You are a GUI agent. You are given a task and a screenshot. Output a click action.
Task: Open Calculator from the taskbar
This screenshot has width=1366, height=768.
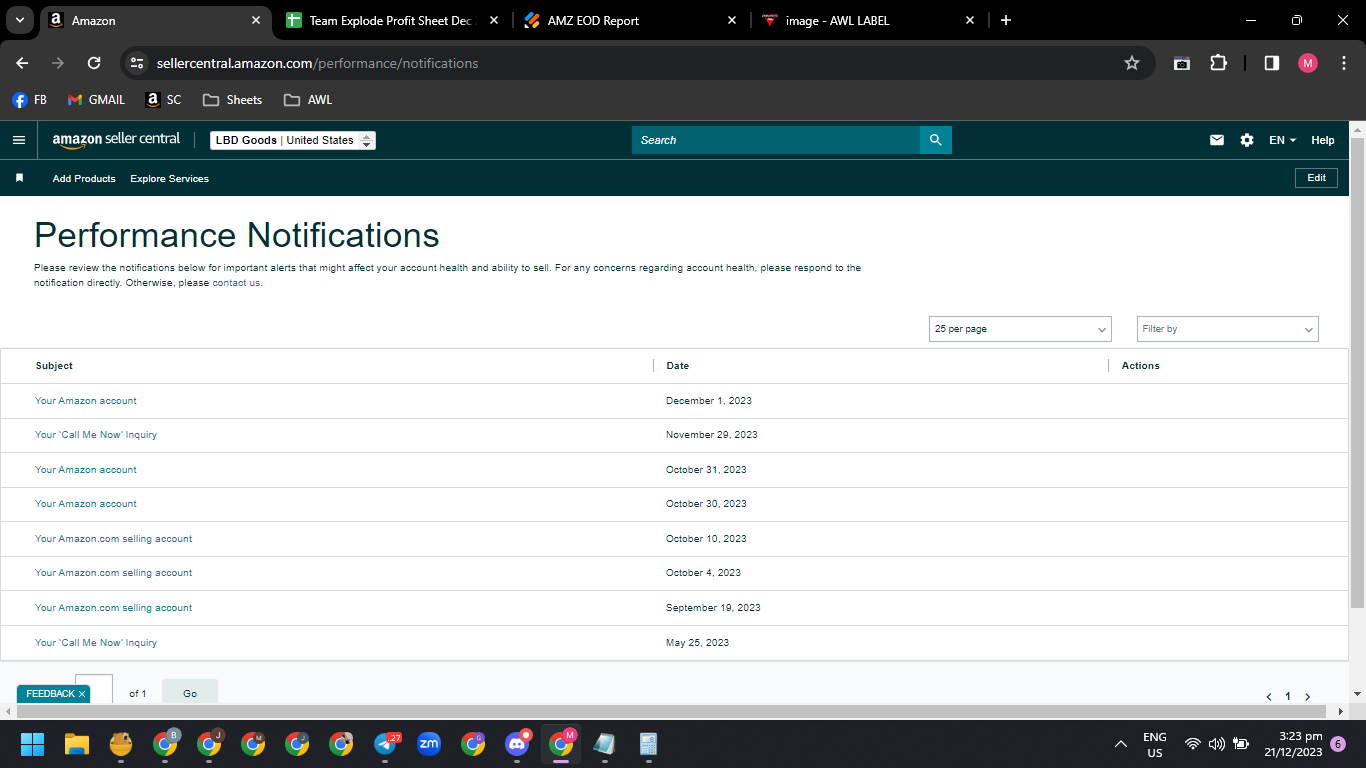(648, 744)
